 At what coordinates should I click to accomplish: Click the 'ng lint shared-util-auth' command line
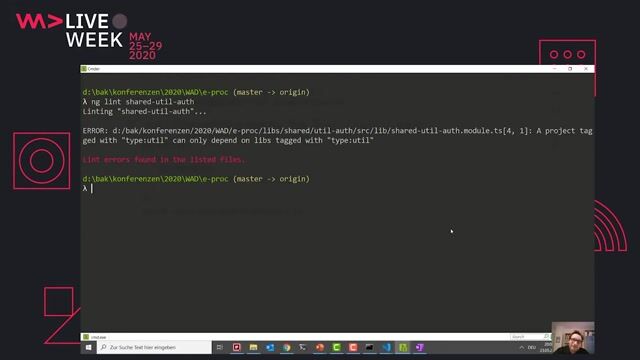coord(138,102)
